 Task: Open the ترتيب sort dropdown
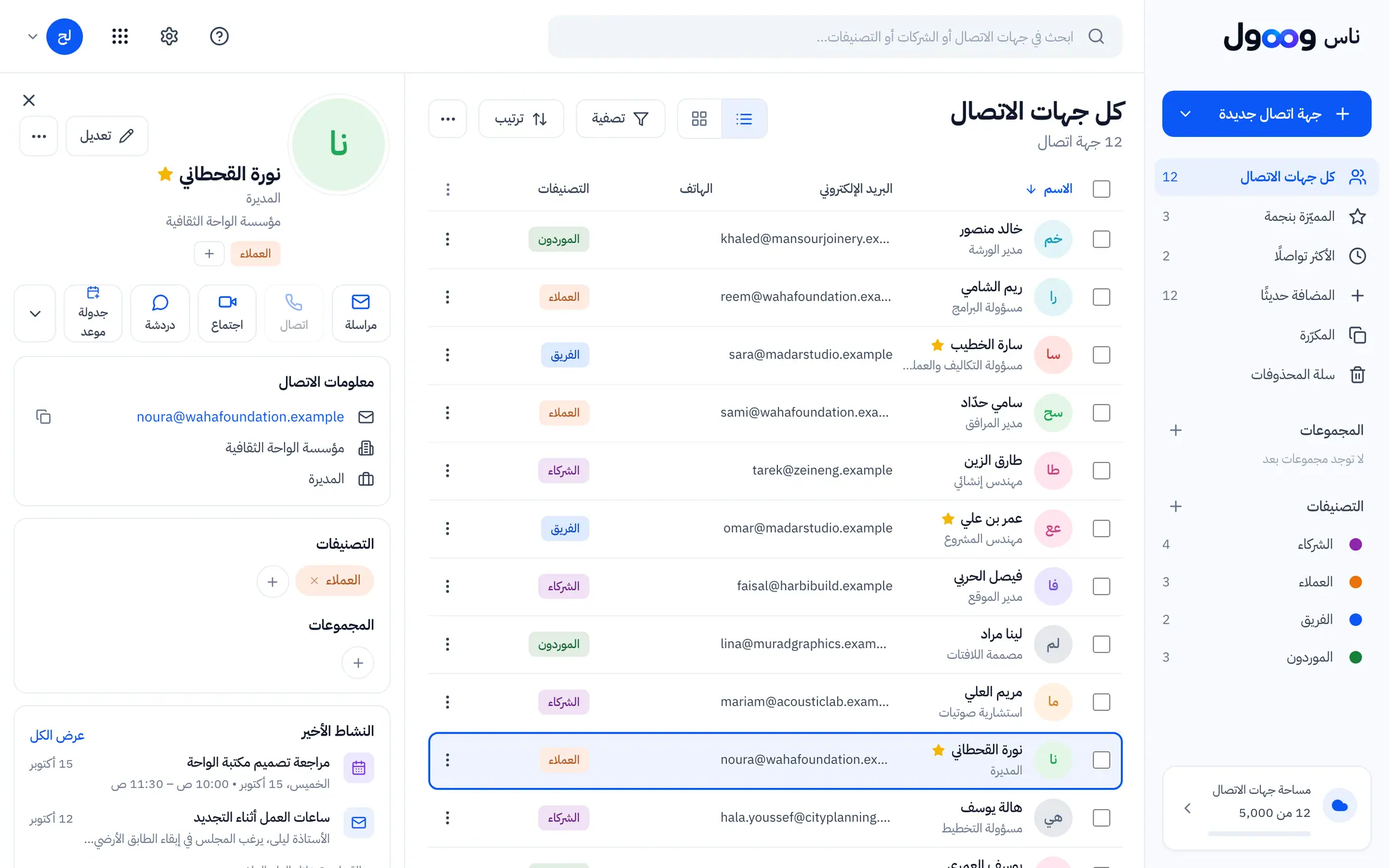[521, 119]
